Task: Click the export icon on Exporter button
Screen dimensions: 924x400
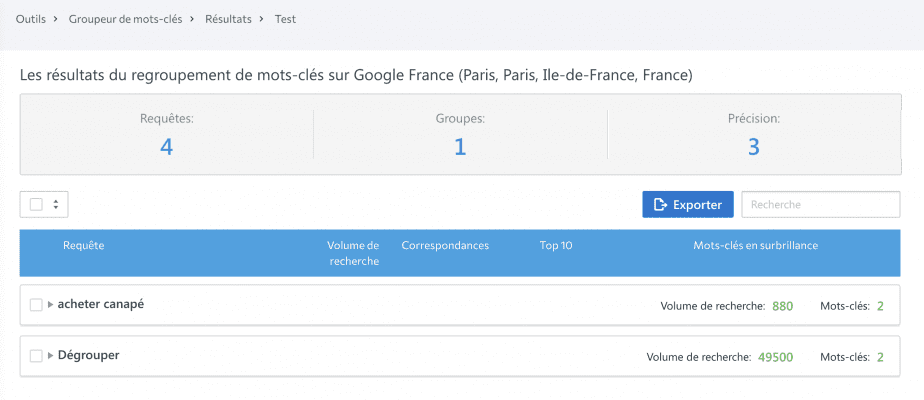Action: pyautogui.click(x=661, y=204)
